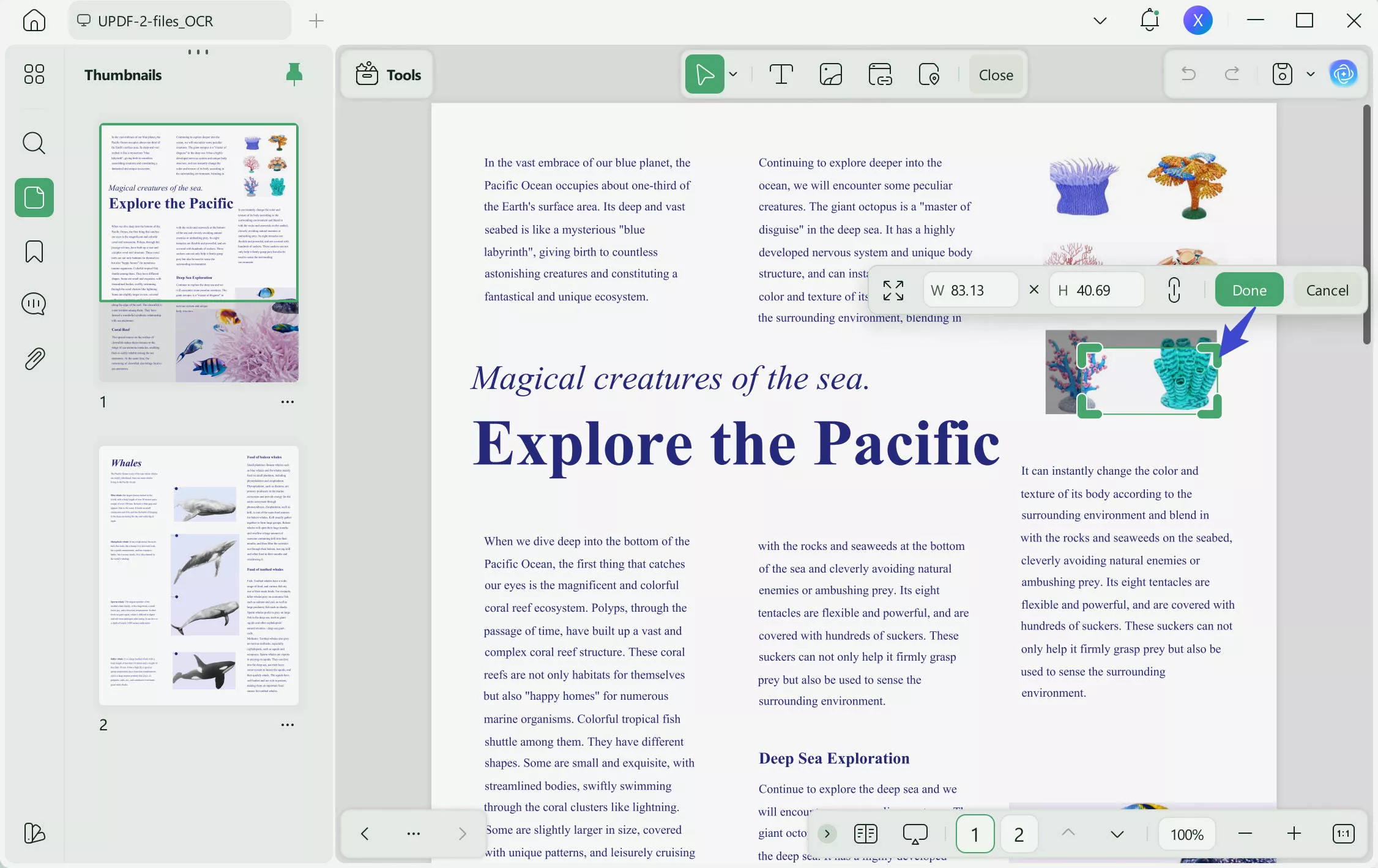Toggle the two-page reading view icon

(865, 834)
